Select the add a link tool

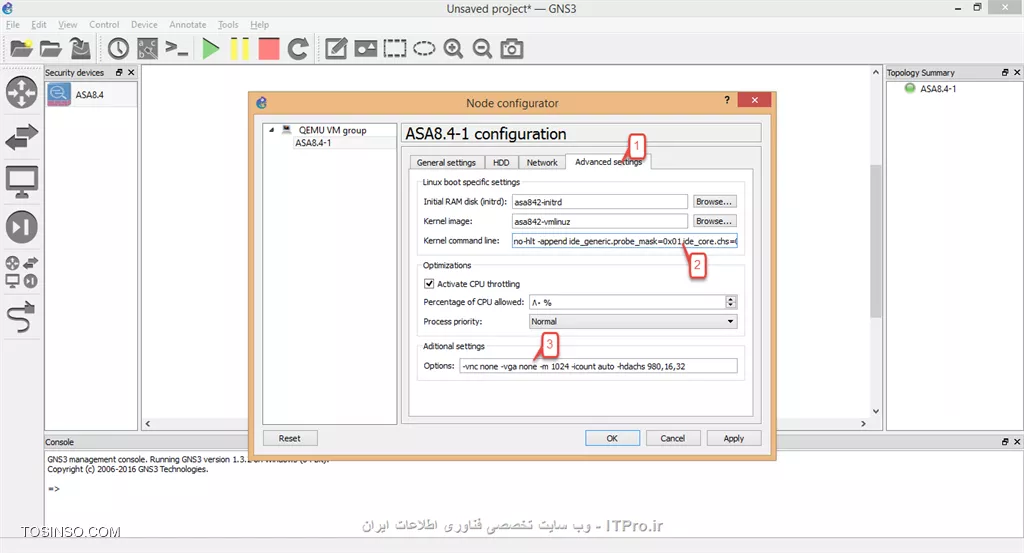[x=22, y=317]
